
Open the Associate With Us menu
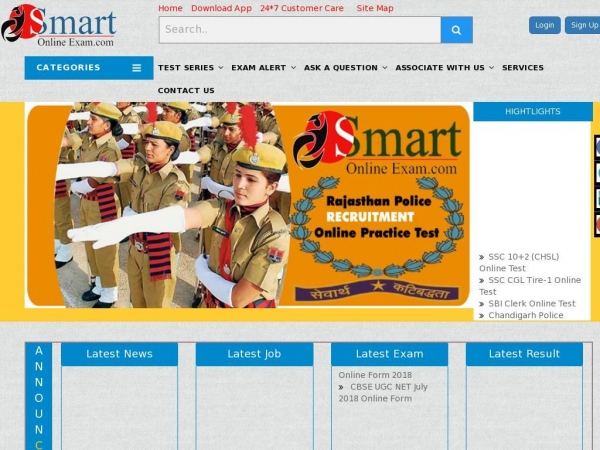[440, 68]
